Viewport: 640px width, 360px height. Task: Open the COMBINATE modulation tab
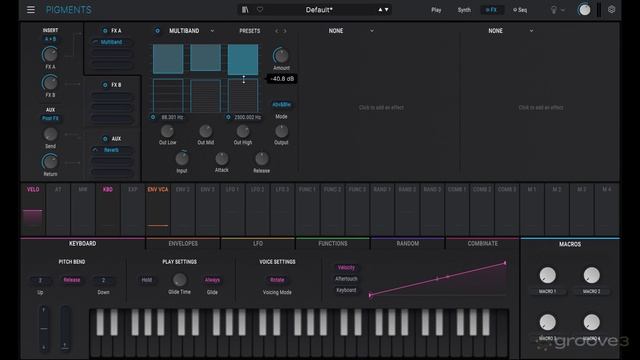482,244
